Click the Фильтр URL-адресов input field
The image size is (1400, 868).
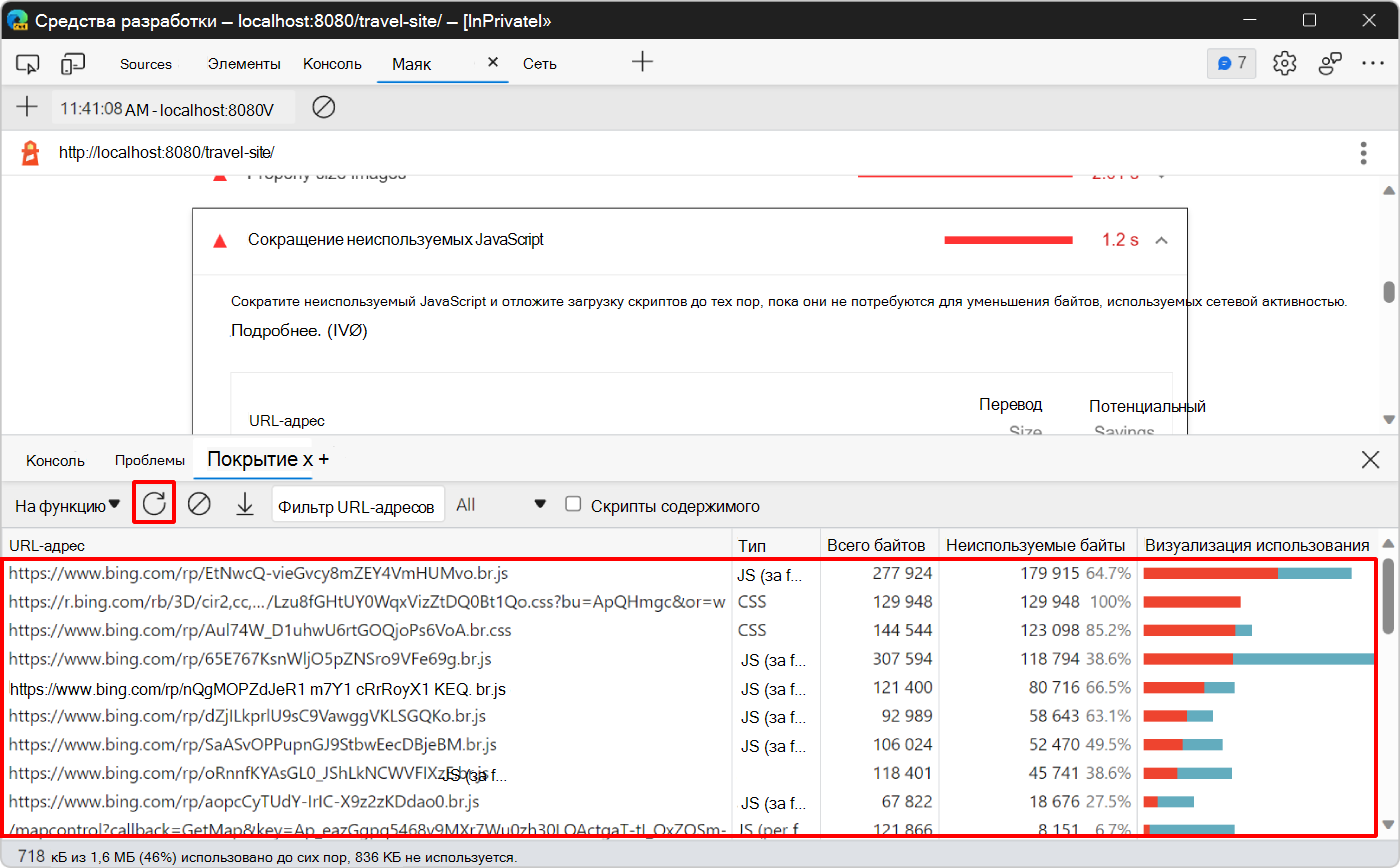357,504
